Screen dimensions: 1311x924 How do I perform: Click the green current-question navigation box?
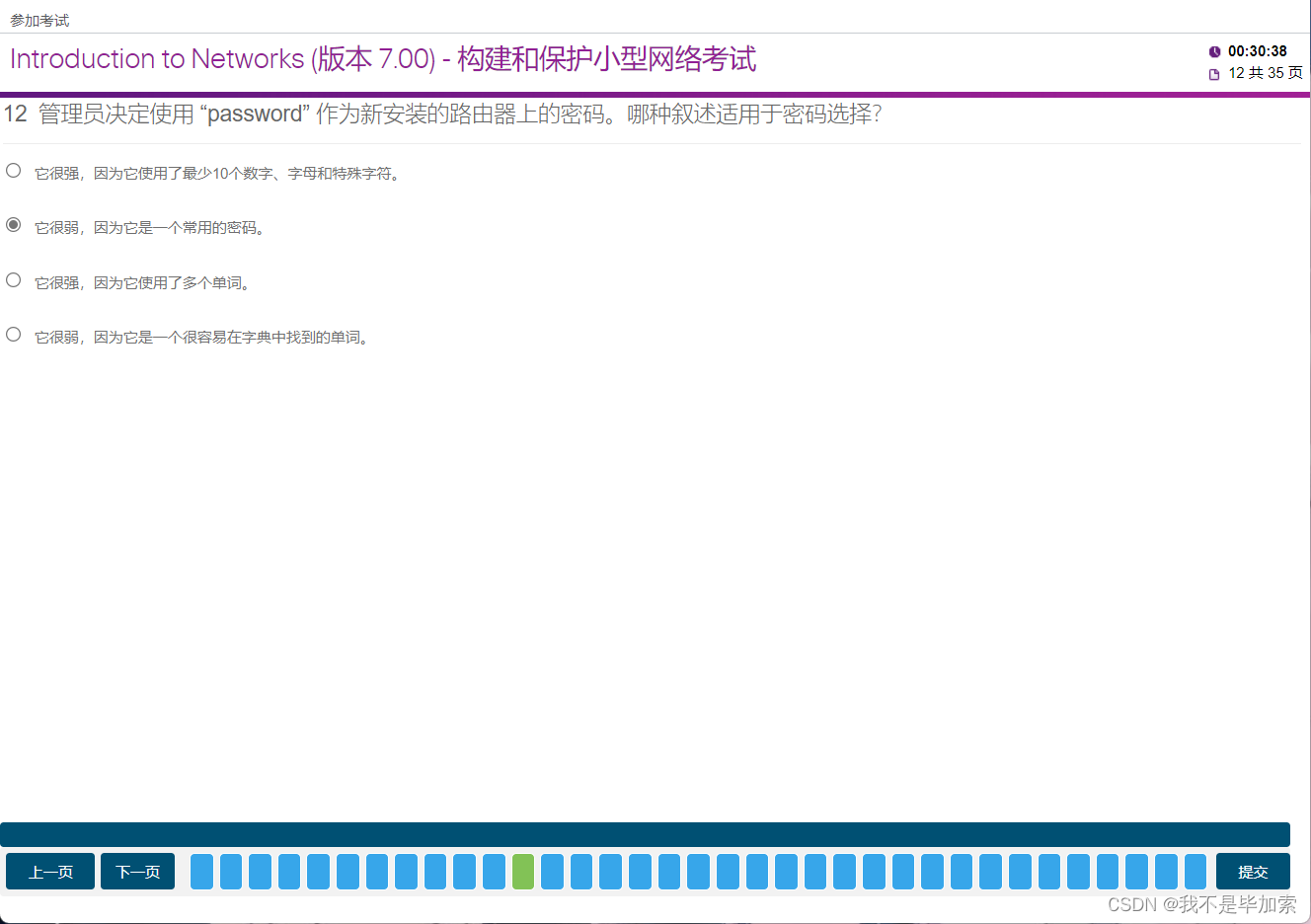pyautogui.click(x=523, y=872)
